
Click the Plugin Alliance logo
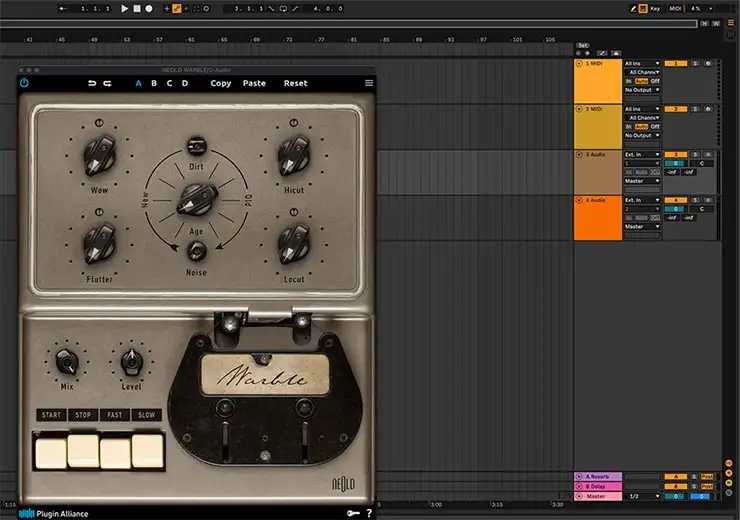tap(53, 513)
